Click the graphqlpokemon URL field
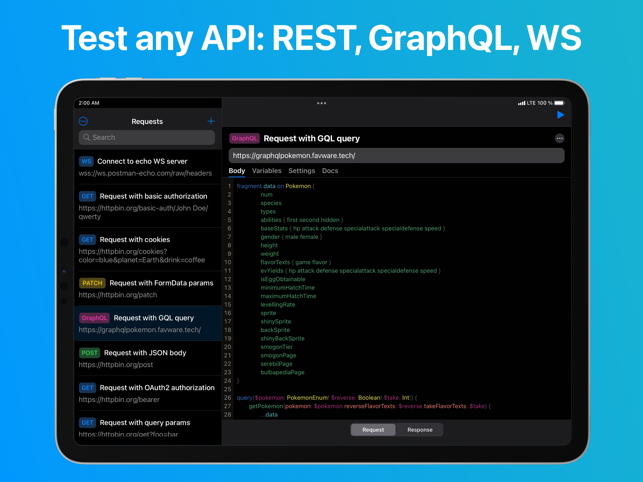 (x=396, y=155)
